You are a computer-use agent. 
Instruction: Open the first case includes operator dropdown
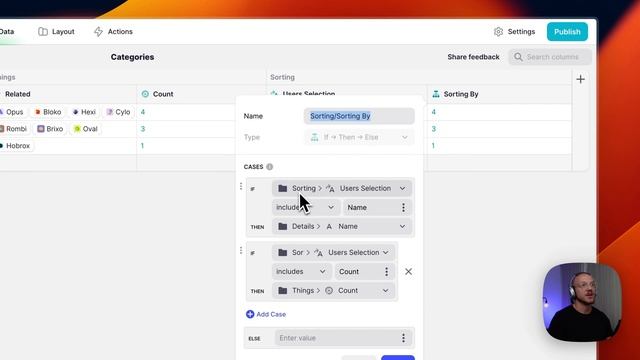(x=306, y=207)
